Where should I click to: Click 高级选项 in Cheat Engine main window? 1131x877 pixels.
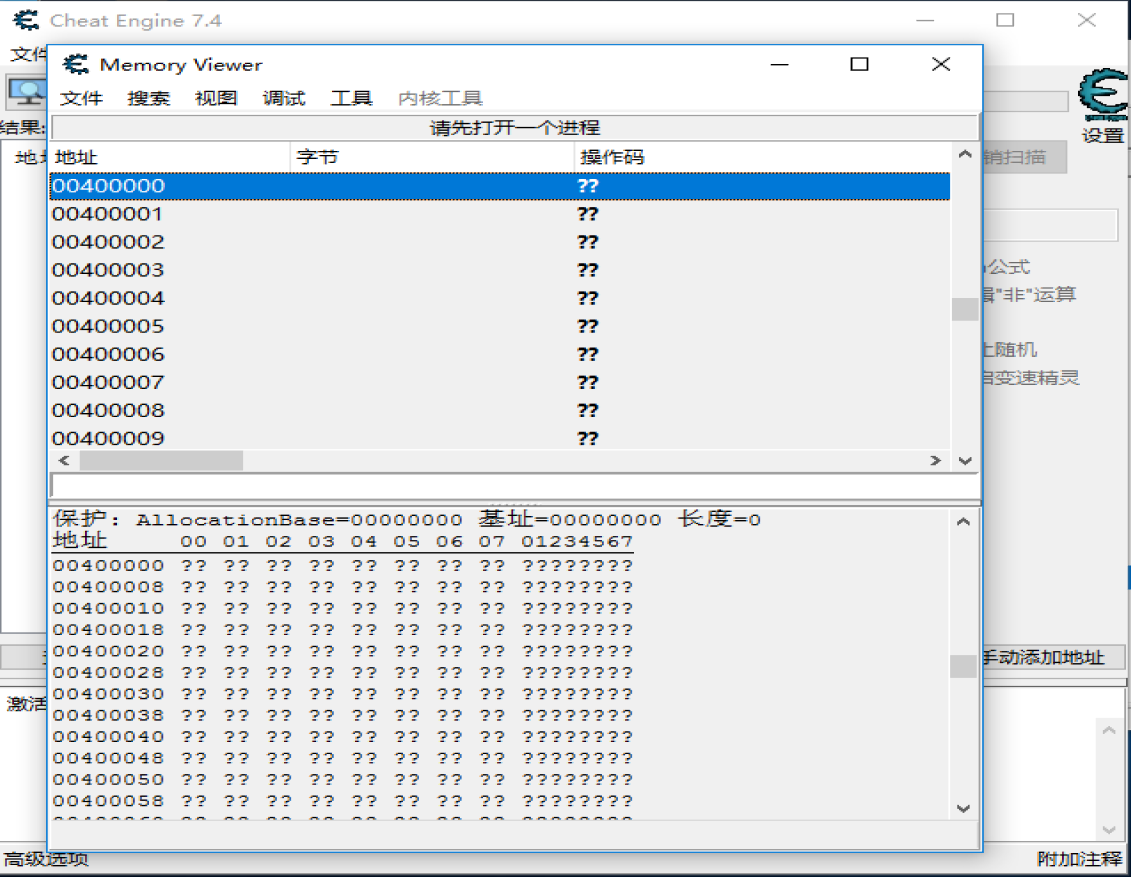(x=45, y=859)
